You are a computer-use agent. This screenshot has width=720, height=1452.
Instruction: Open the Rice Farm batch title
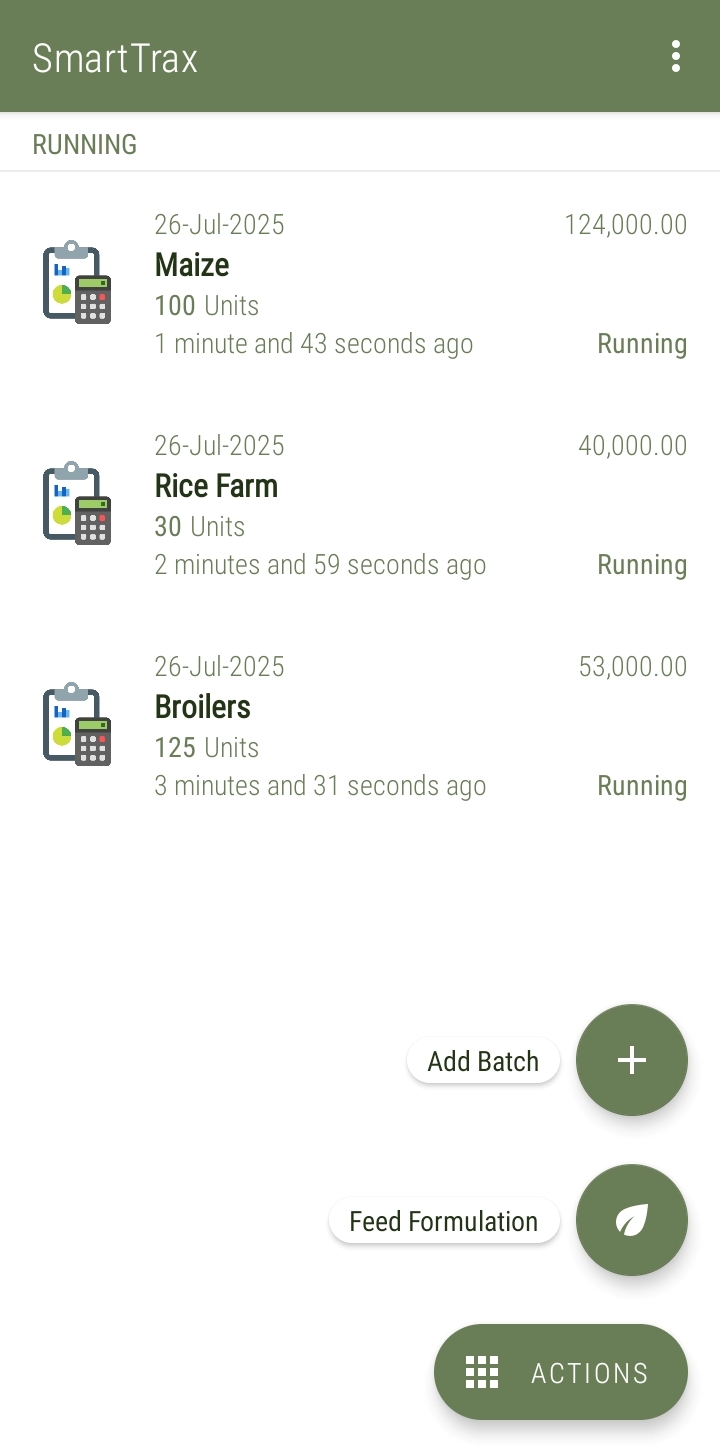coord(216,486)
